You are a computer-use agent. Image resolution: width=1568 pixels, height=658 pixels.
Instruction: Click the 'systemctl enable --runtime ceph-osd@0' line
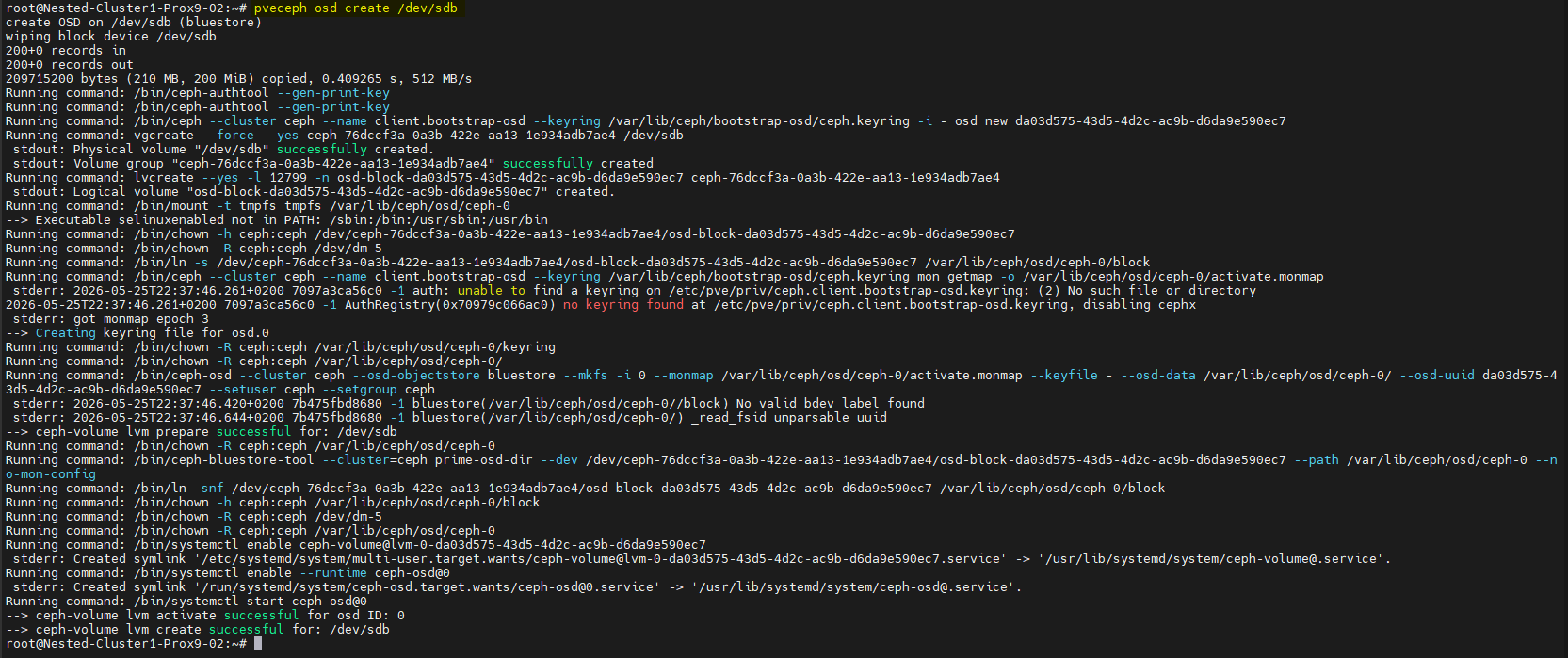pos(228,572)
